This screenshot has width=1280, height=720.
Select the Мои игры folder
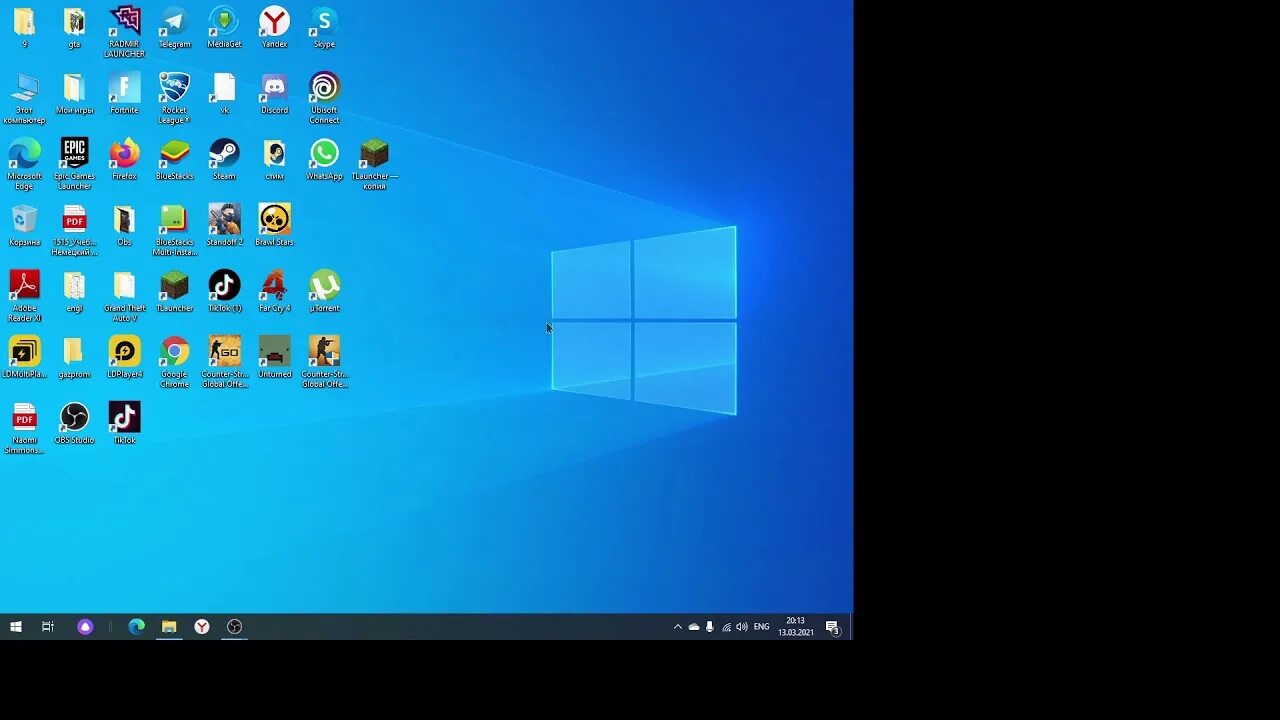pos(74,93)
